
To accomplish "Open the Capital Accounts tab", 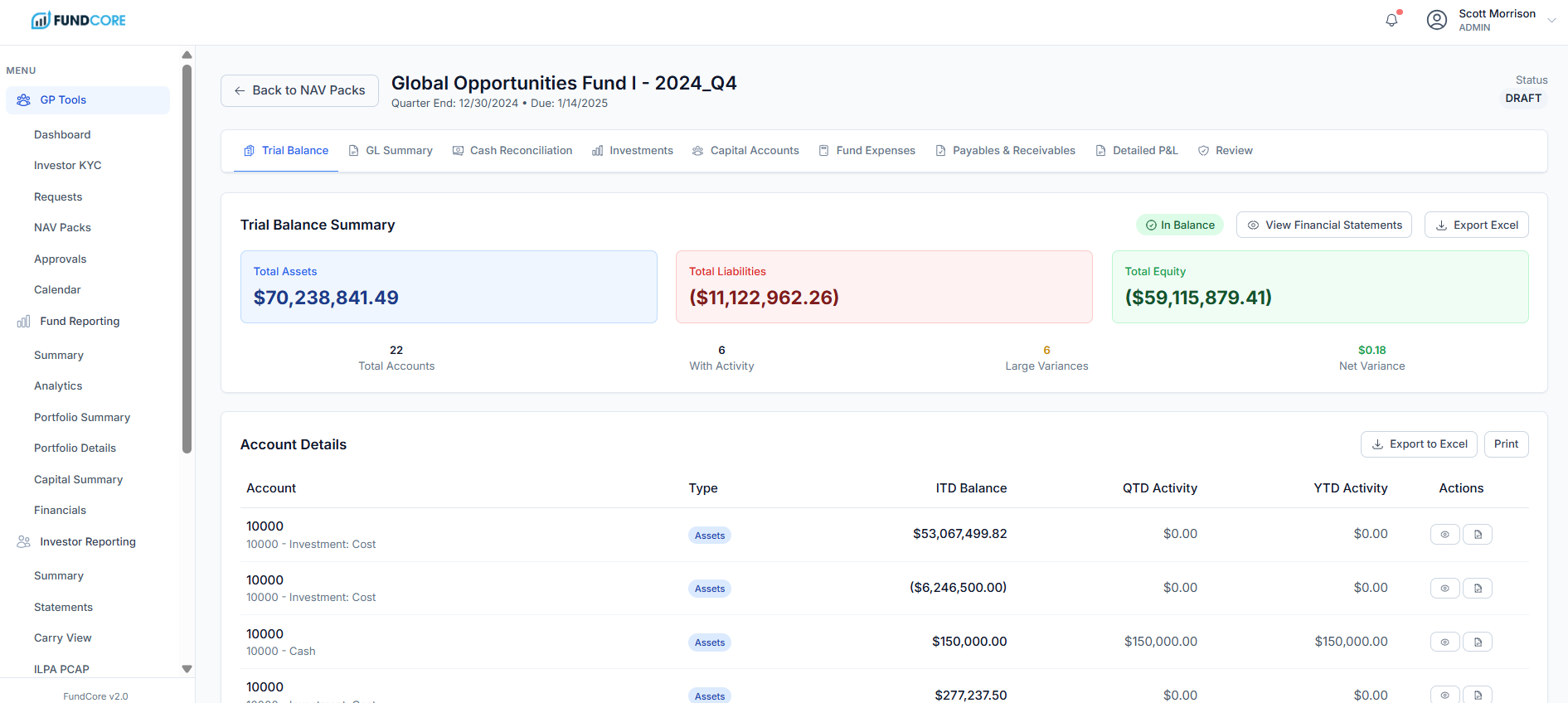I will 745,151.
